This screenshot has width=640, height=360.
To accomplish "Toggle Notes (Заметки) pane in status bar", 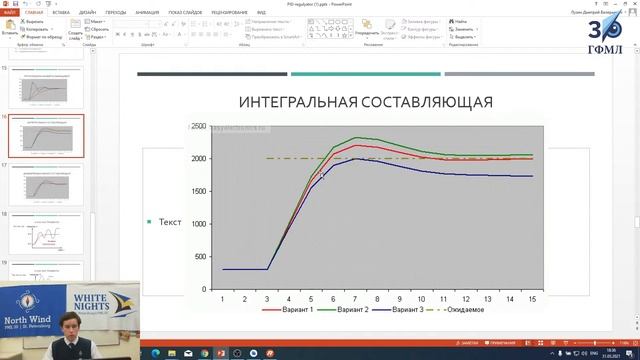I will click(467, 343).
